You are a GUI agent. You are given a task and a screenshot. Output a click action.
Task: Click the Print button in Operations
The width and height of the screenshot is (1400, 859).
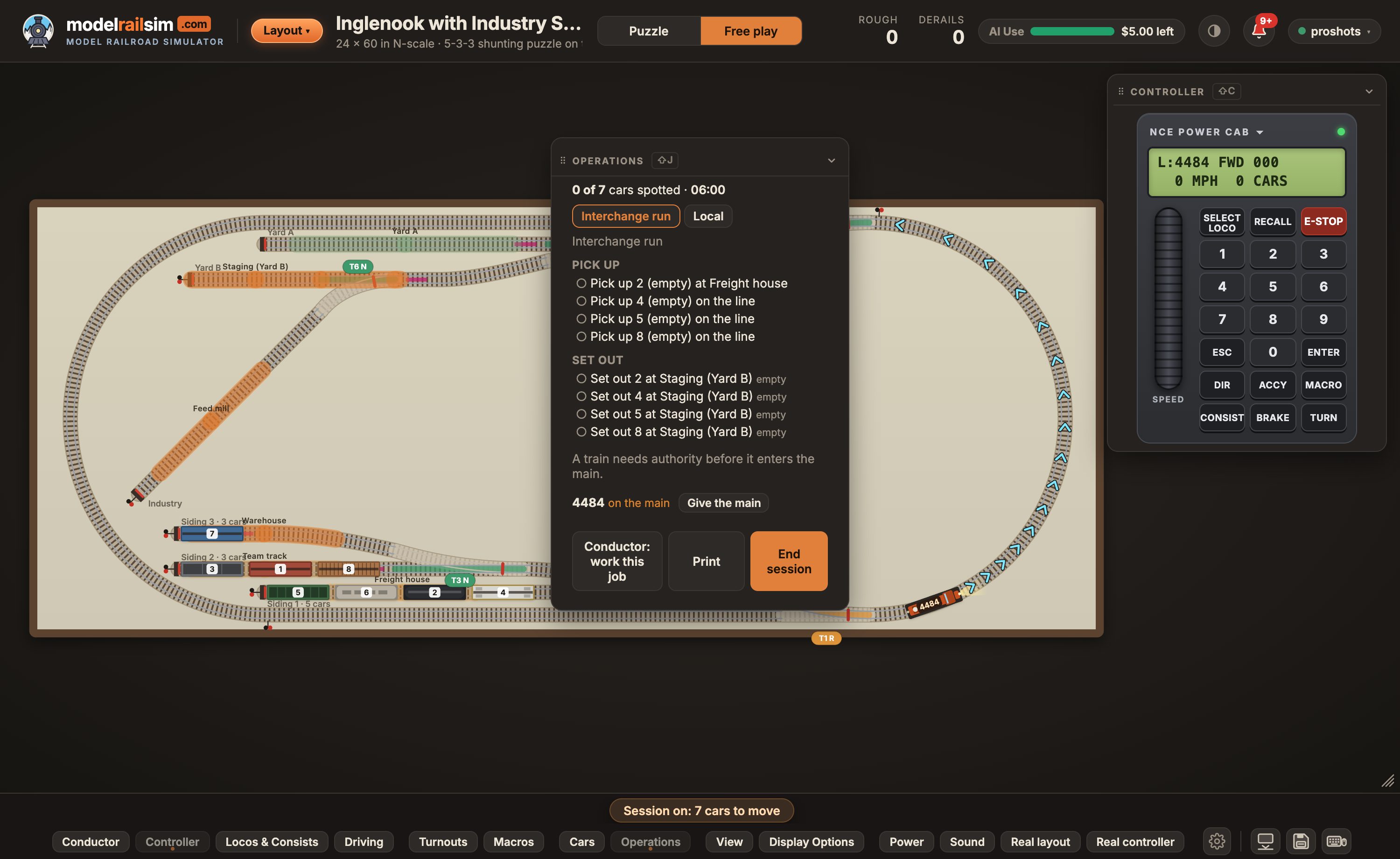[x=706, y=561]
